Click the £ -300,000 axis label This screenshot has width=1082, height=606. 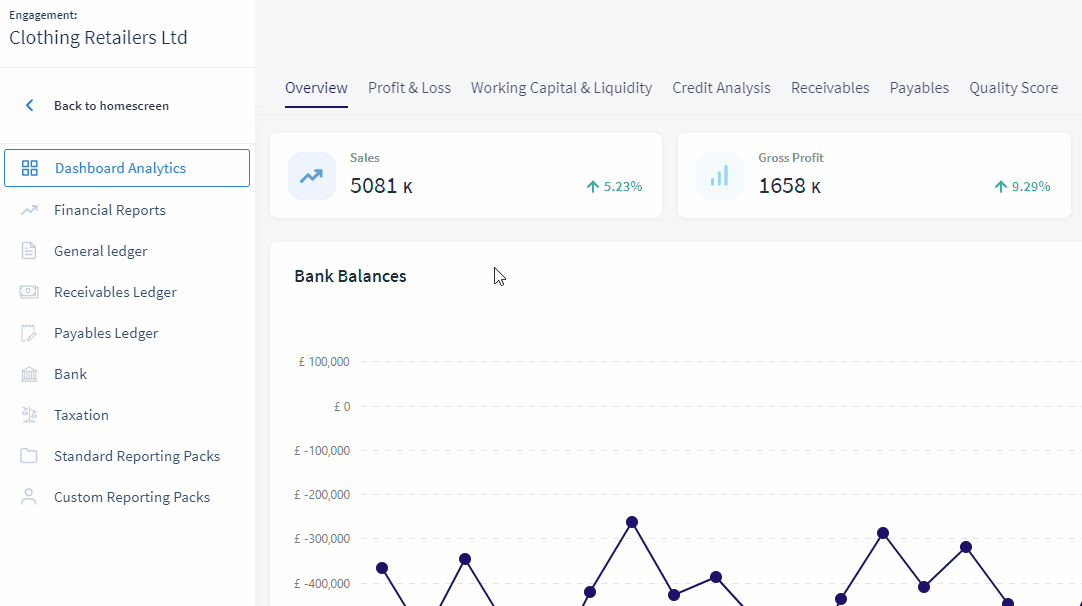pos(322,539)
